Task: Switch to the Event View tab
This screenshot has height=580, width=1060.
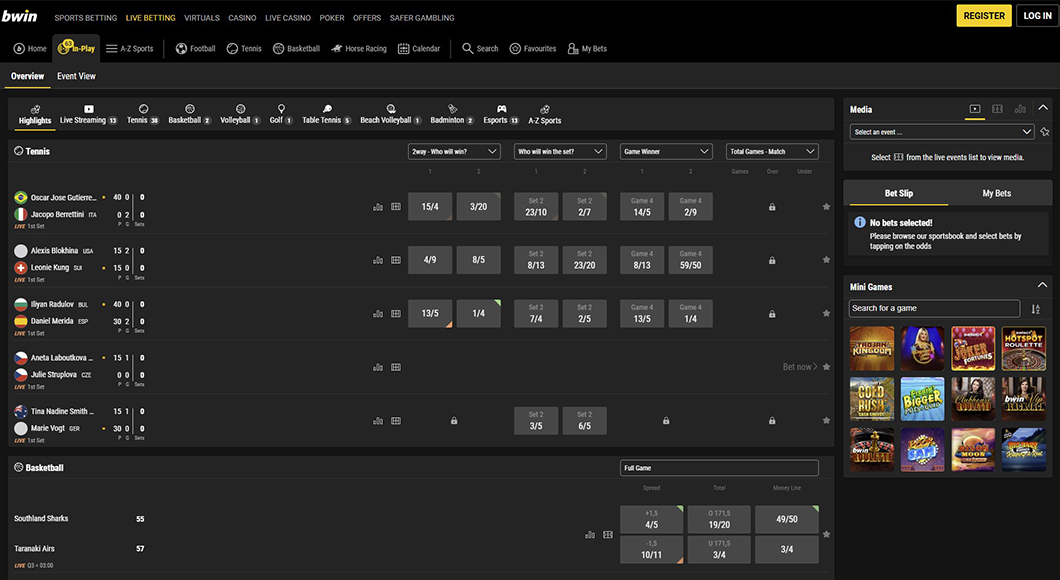Action: coord(76,76)
